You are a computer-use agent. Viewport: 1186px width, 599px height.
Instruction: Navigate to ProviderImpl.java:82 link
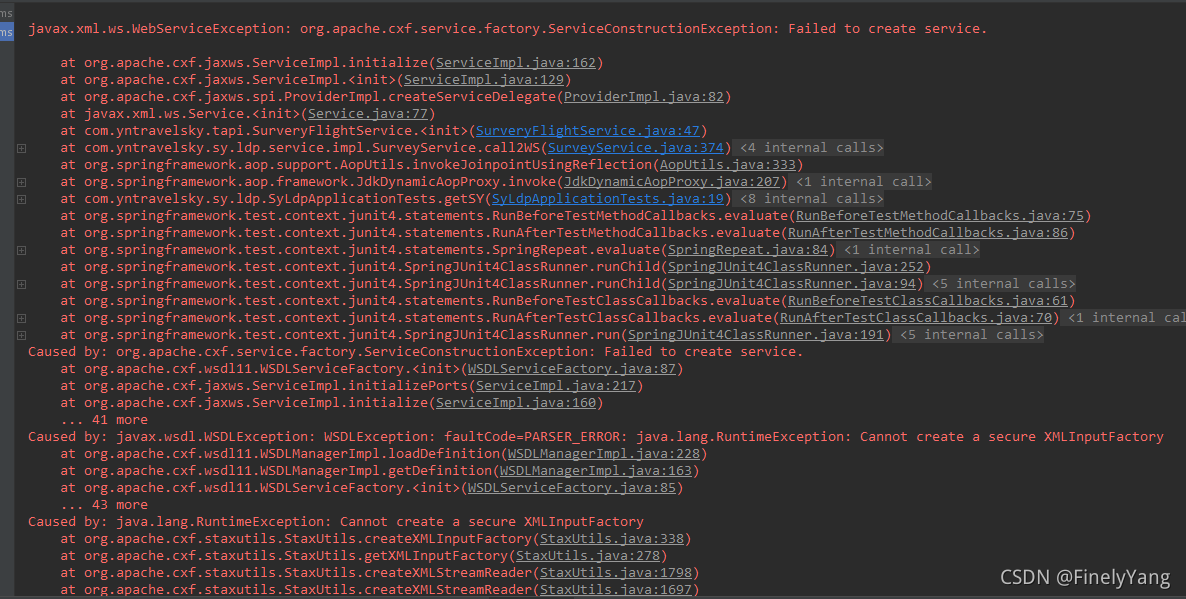pyautogui.click(x=645, y=97)
